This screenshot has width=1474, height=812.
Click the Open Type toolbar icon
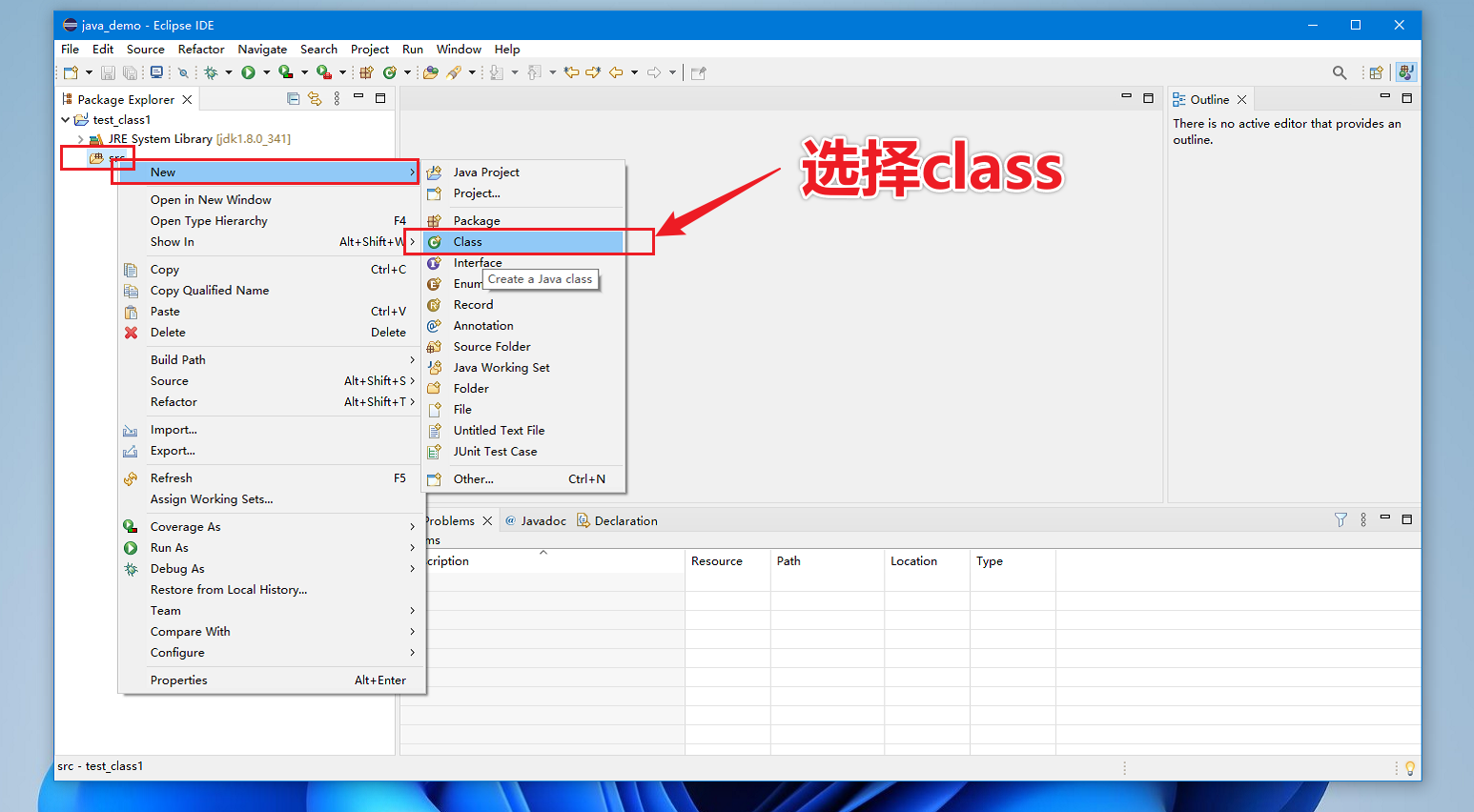431,72
